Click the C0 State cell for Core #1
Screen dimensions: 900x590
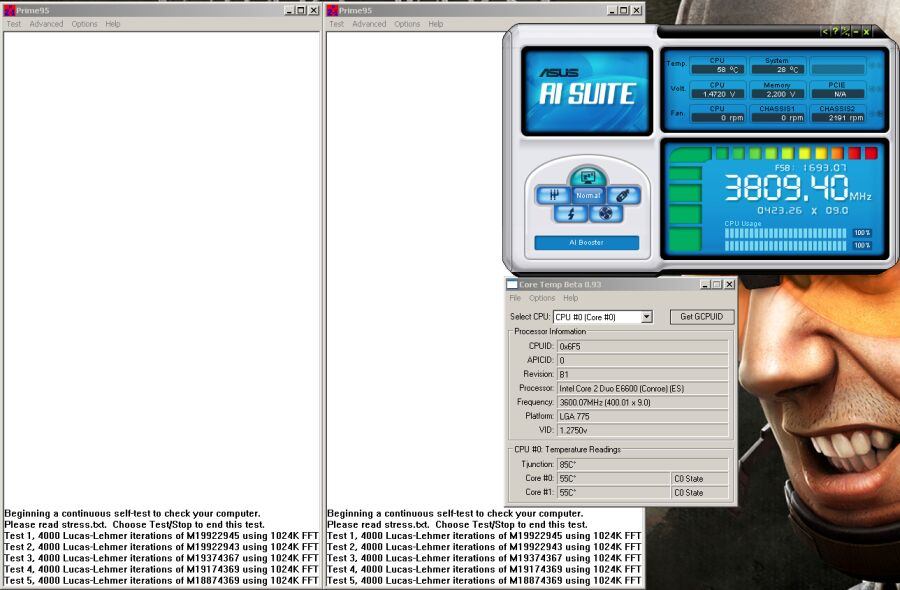click(x=700, y=492)
